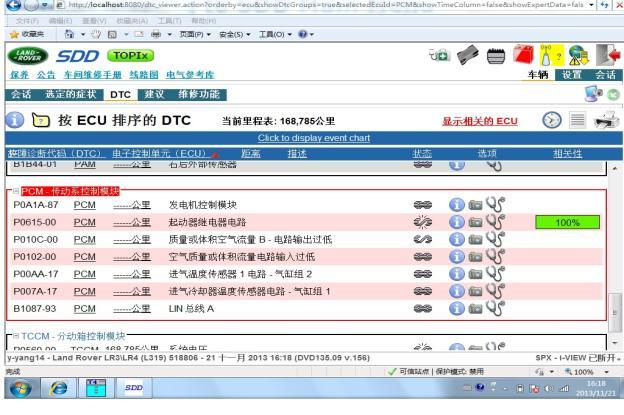
Task: Open info for DTC P0A1A-87
Action: click(x=456, y=205)
